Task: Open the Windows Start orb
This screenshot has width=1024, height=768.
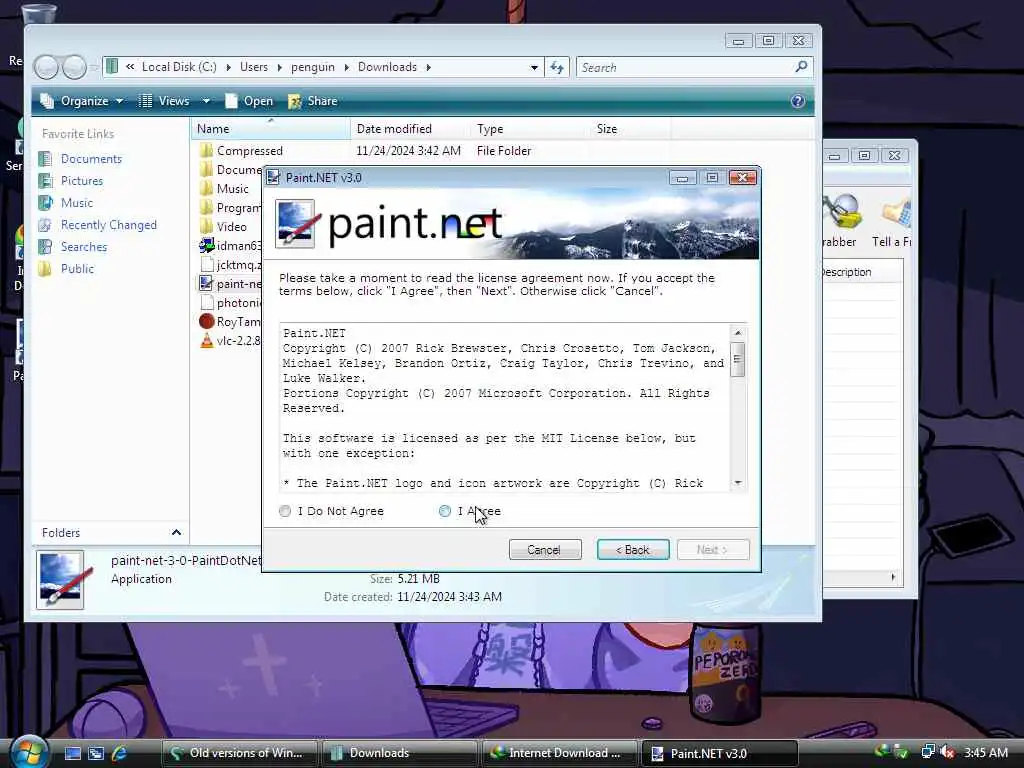Action: 27,751
